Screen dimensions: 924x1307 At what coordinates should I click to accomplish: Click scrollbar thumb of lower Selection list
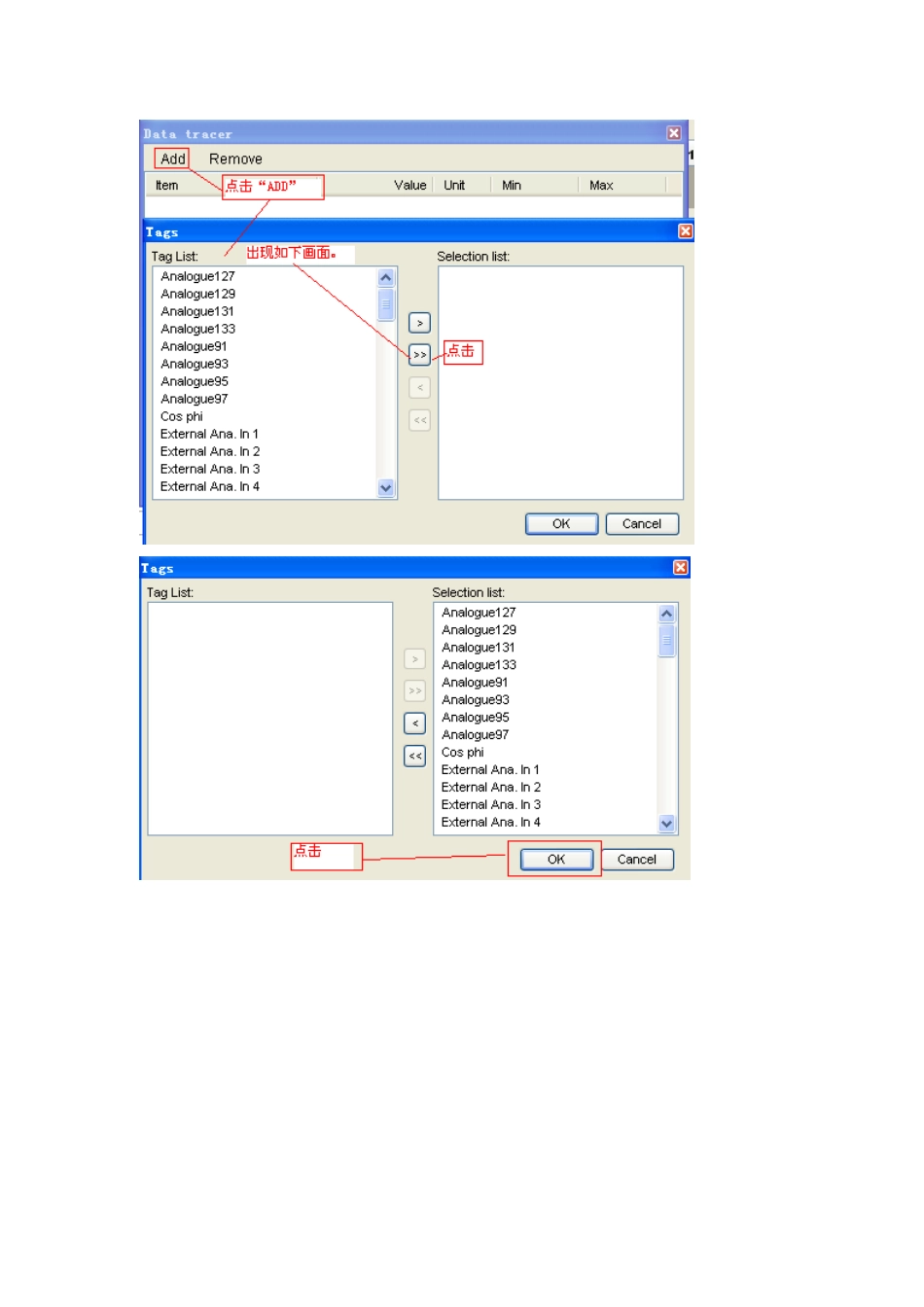point(666,641)
